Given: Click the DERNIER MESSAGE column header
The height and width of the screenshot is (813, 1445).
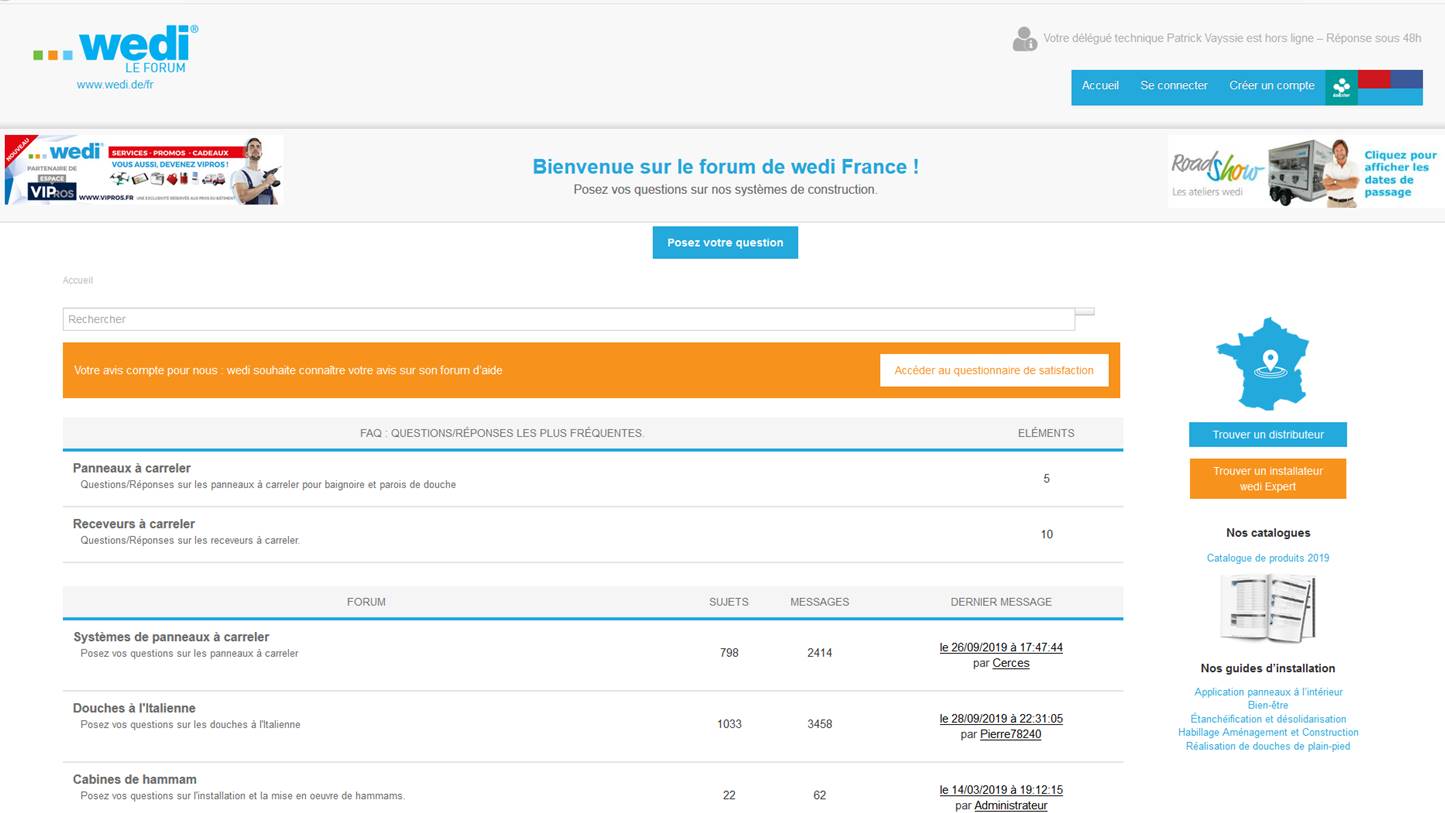Looking at the screenshot, I should 1001,602.
